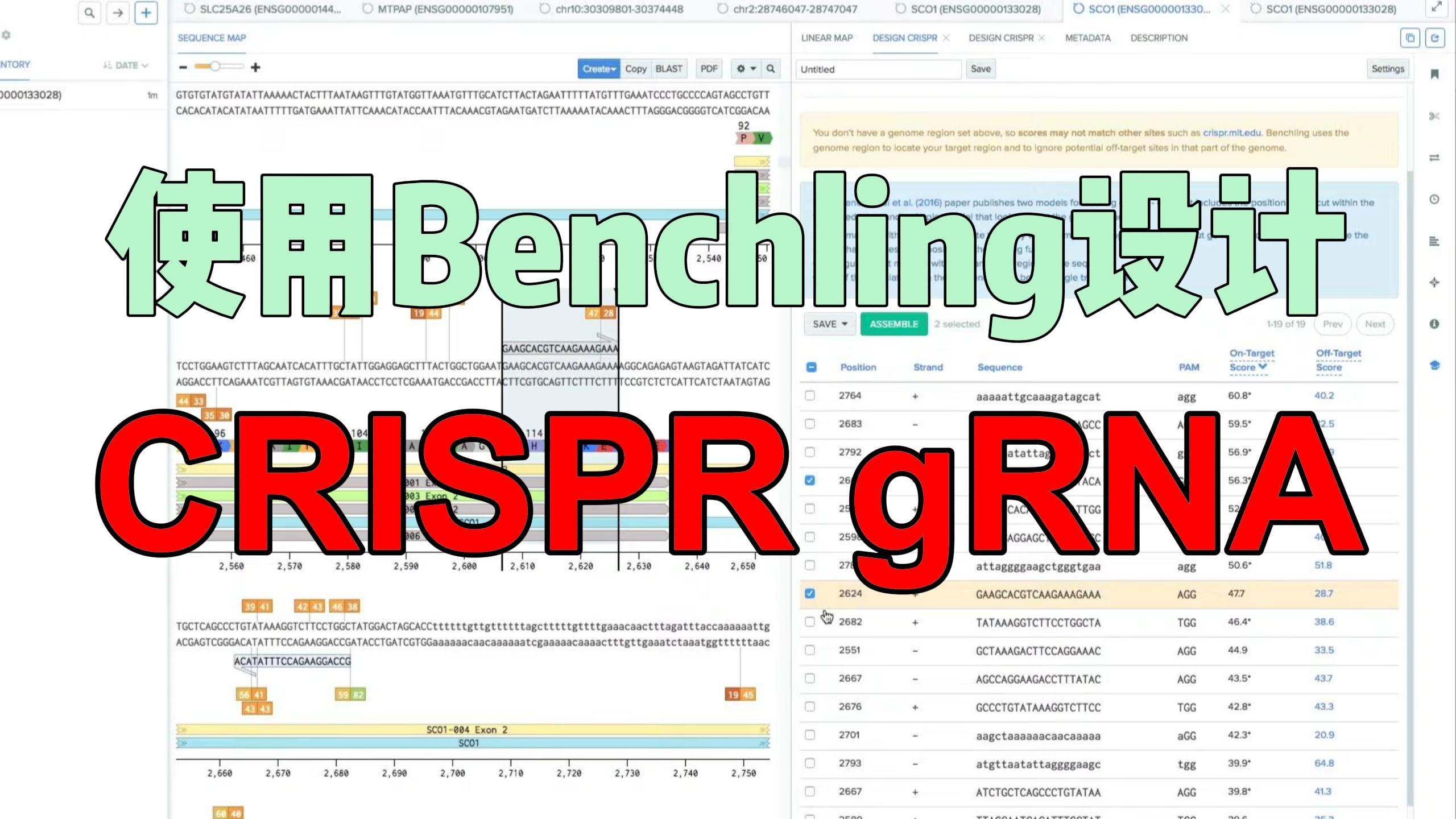Check the guide at position 2682
Image resolution: width=1456 pixels, height=819 pixels.
810,622
